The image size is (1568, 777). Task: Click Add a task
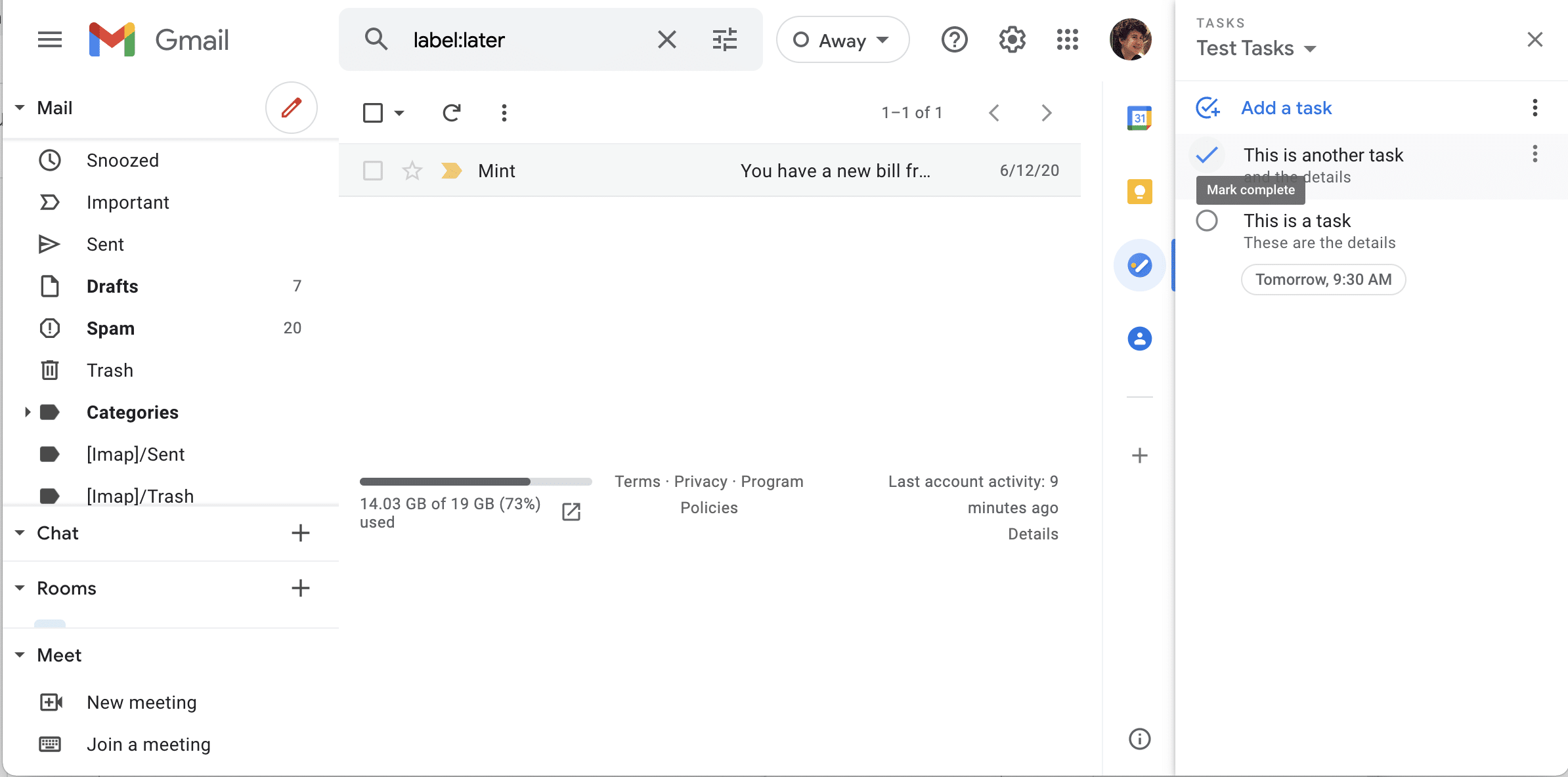point(1286,108)
